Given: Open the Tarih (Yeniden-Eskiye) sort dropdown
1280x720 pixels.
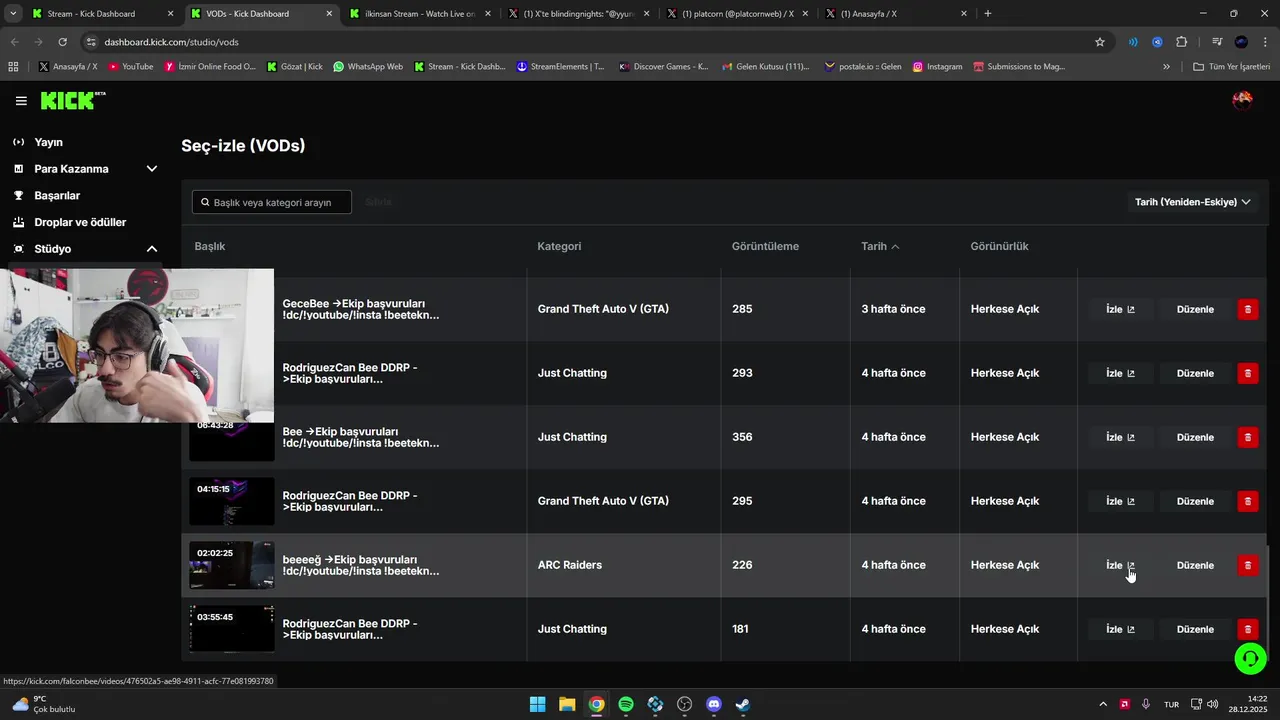Looking at the screenshot, I should tap(1192, 202).
